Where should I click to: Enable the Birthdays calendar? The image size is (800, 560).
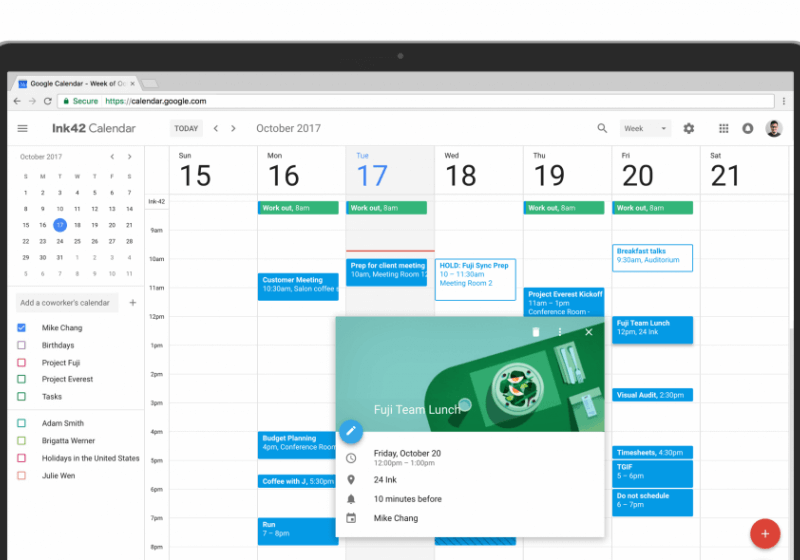tap(21, 345)
